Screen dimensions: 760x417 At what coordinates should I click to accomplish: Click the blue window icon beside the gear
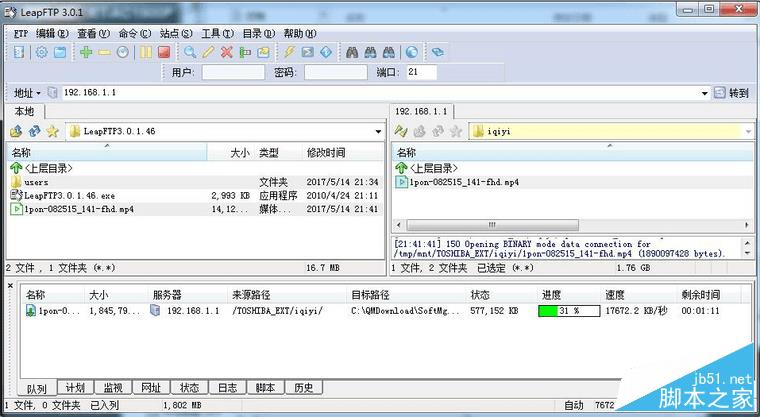coord(60,52)
